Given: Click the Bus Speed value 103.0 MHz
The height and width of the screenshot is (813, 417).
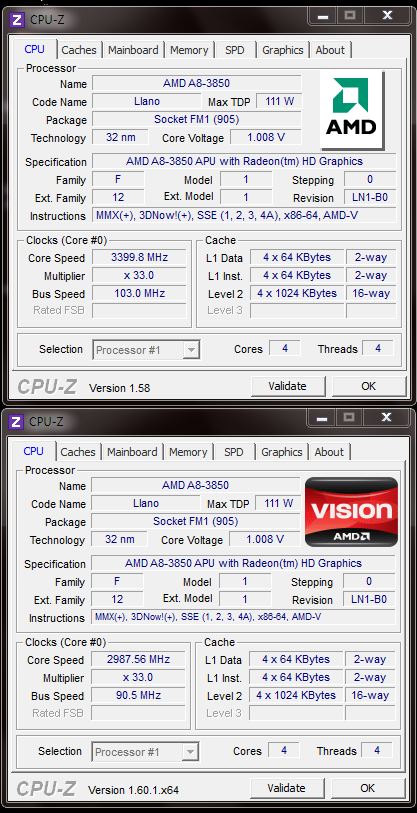Looking at the screenshot, I should pos(140,293).
